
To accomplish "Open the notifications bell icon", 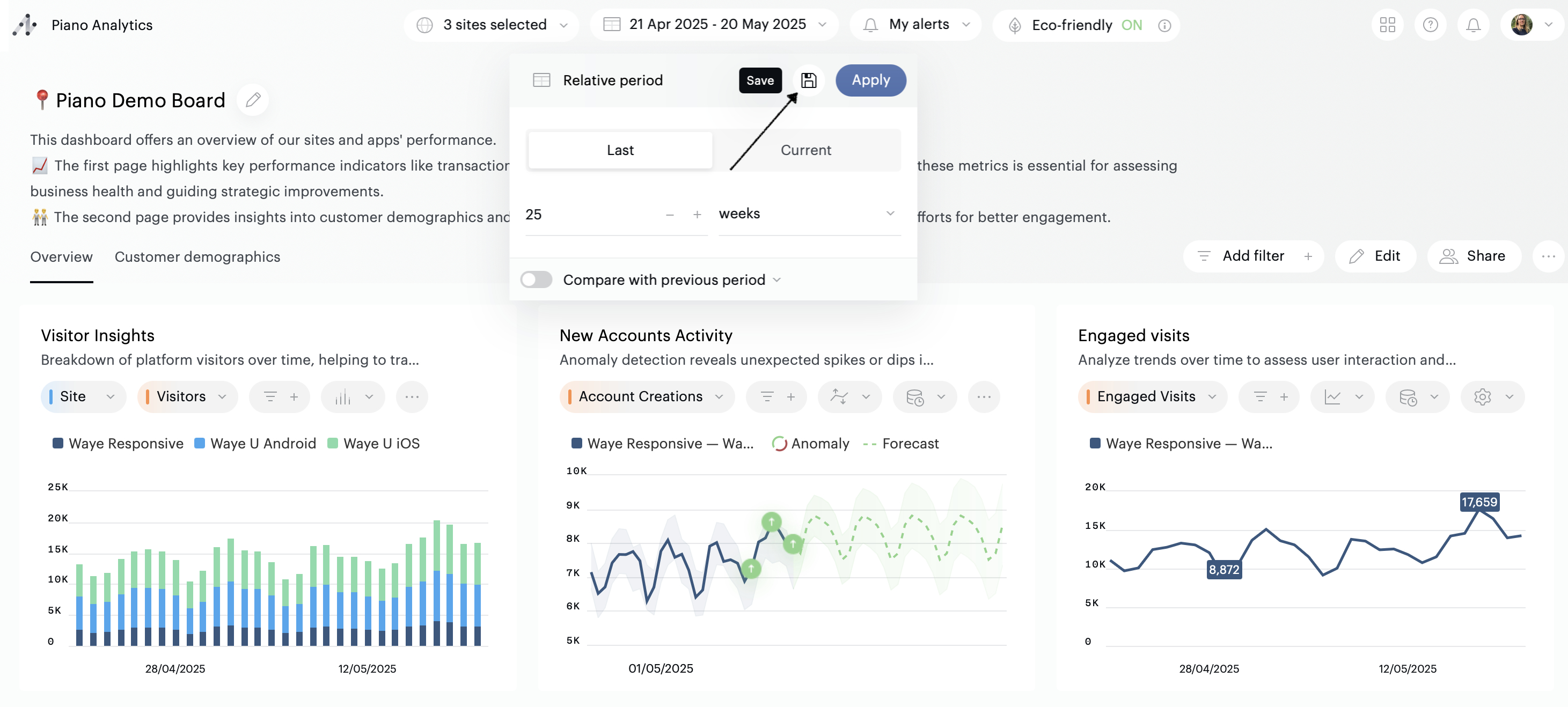I will (x=1473, y=25).
